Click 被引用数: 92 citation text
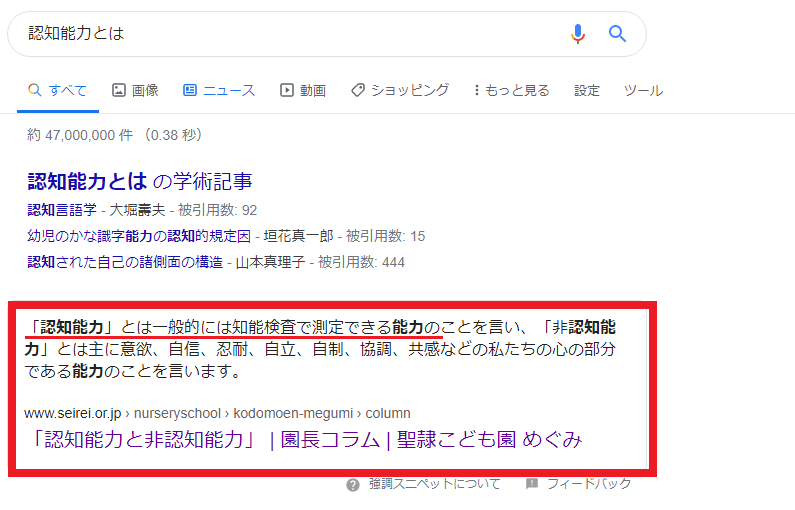This screenshot has height=510, width=795. [218, 210]
